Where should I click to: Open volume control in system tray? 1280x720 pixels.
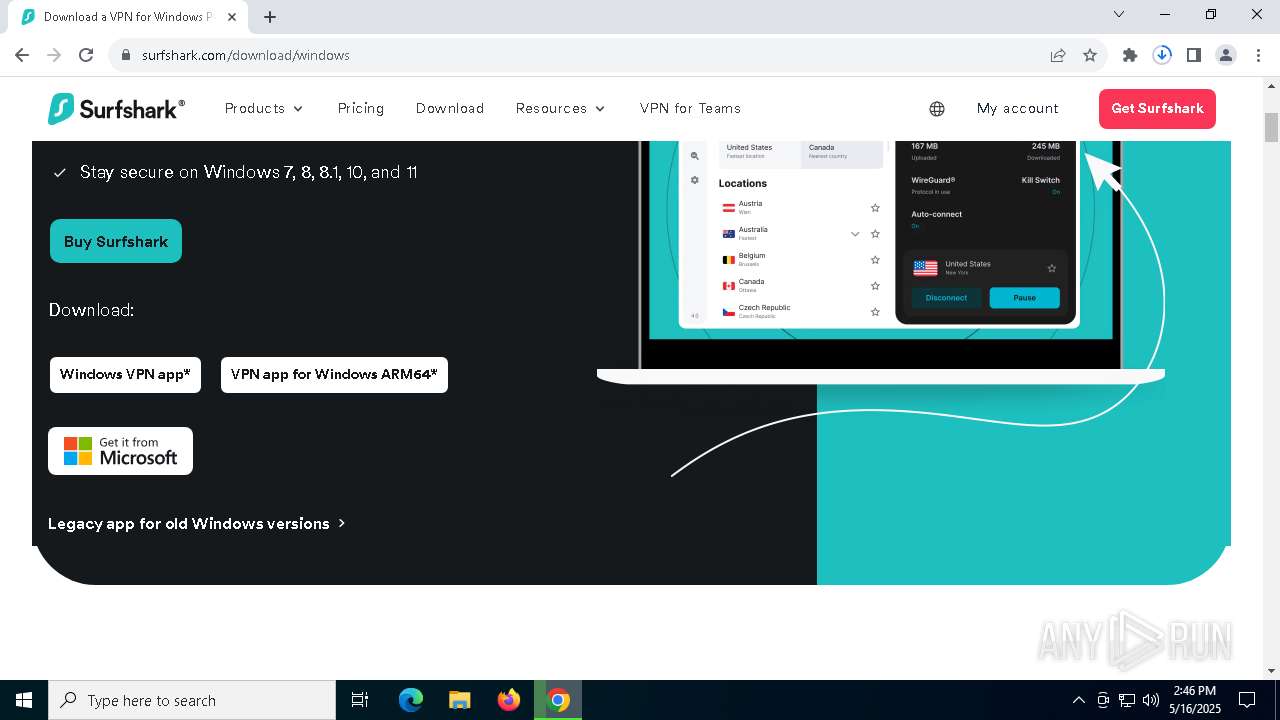pyautogui.click(x=1151, y=700)
